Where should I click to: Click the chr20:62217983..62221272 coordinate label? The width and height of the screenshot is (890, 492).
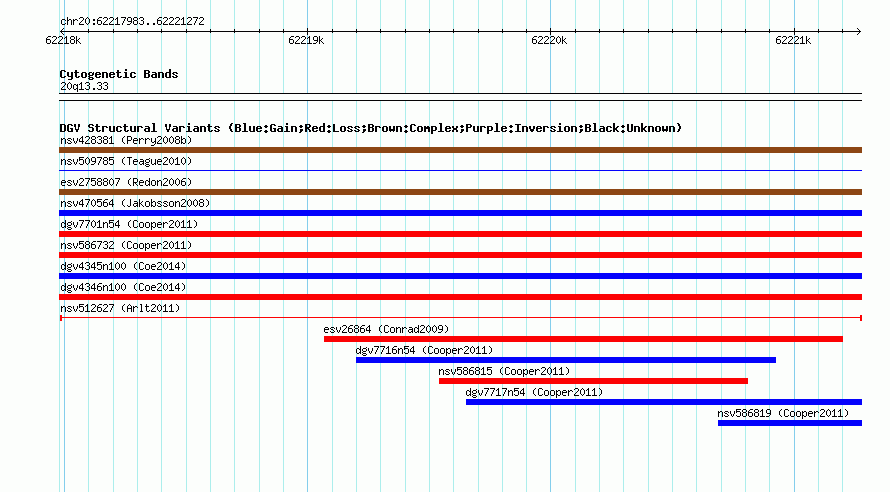(132, 21)
